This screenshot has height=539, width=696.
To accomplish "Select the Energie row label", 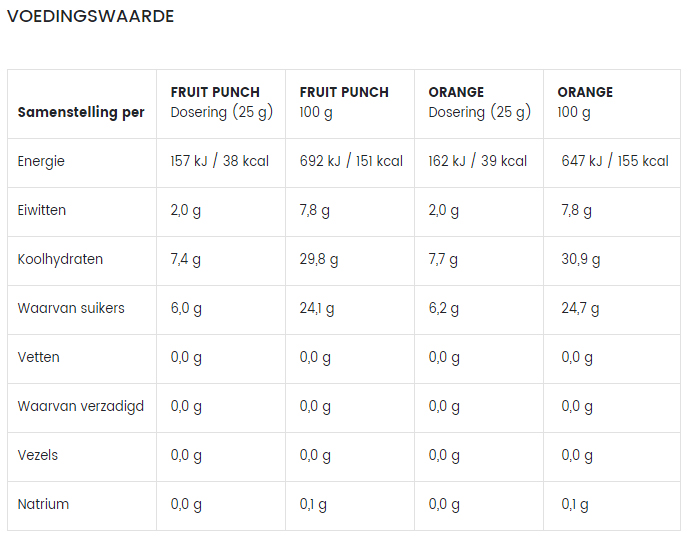I will coord(41,161).
